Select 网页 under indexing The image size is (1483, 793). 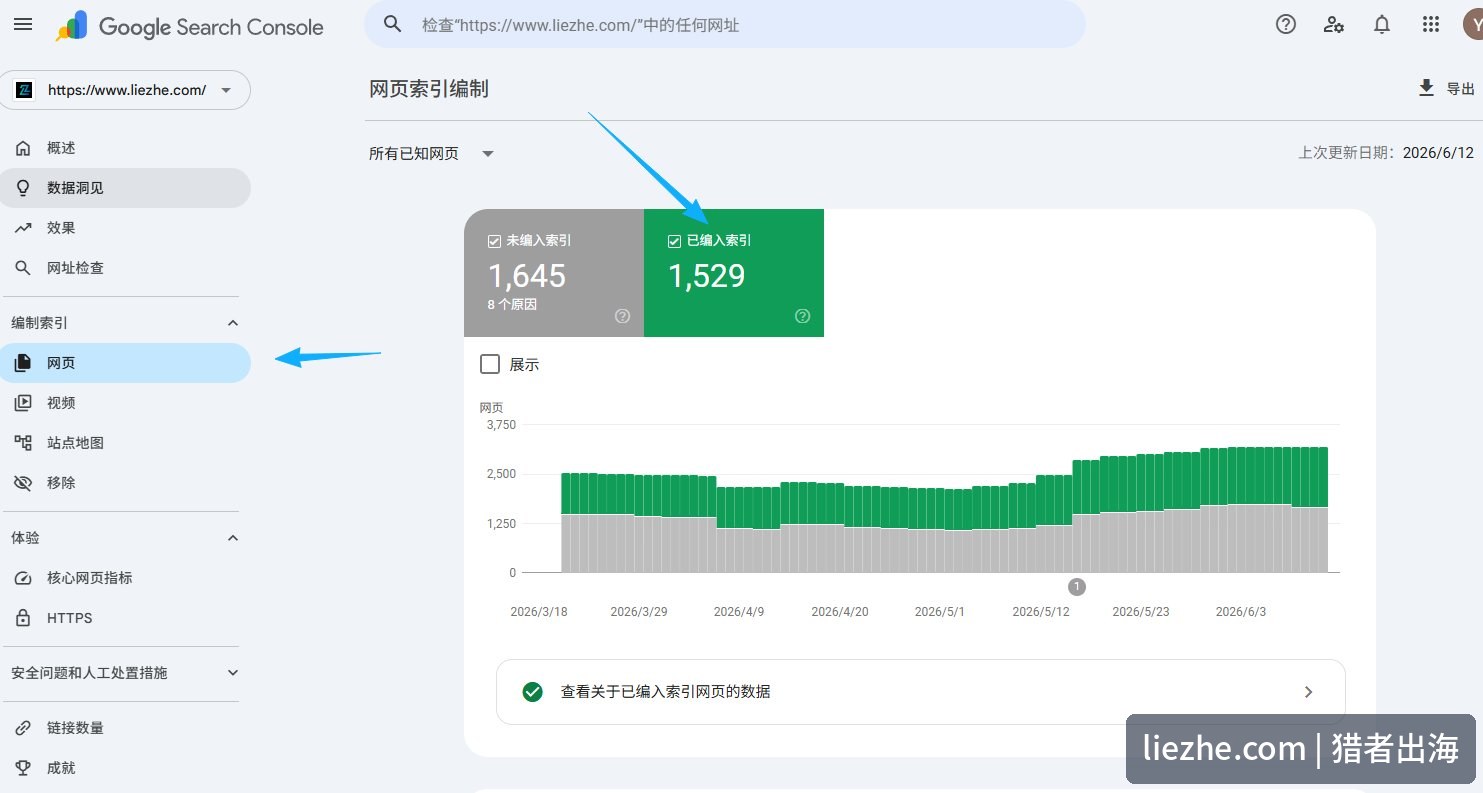tap(126, 363)
